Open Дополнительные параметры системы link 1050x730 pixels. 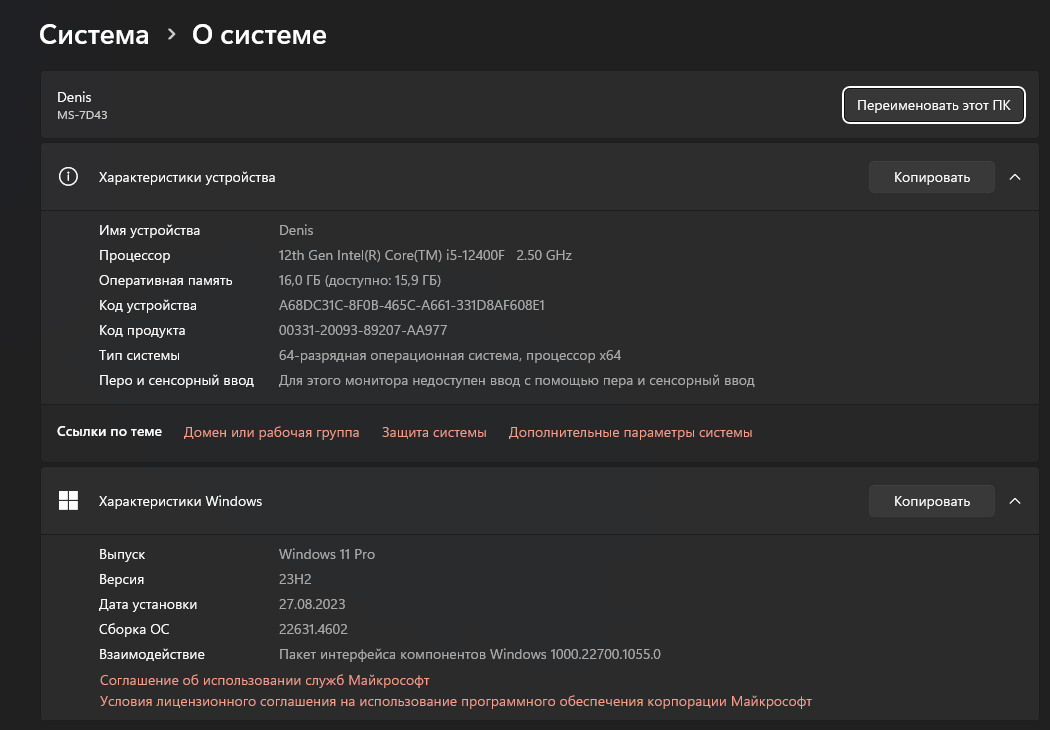630,433
